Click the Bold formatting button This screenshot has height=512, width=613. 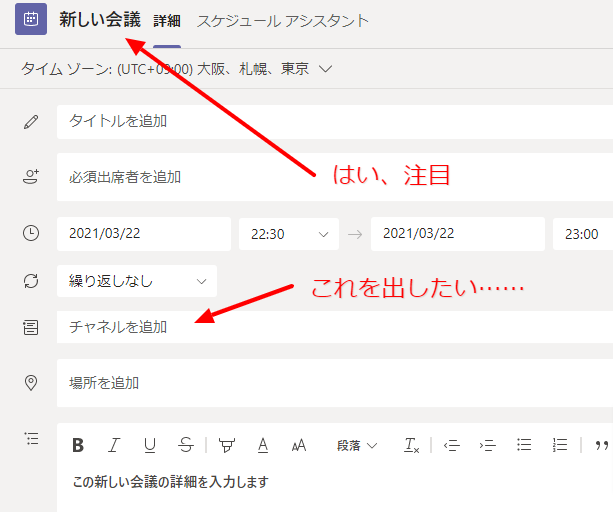pos(78,445)
